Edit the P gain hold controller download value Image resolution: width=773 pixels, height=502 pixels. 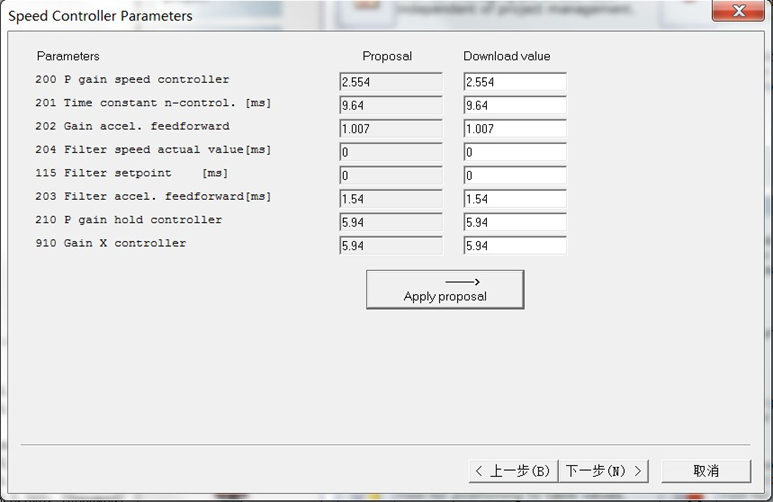[x=515, y=222]
